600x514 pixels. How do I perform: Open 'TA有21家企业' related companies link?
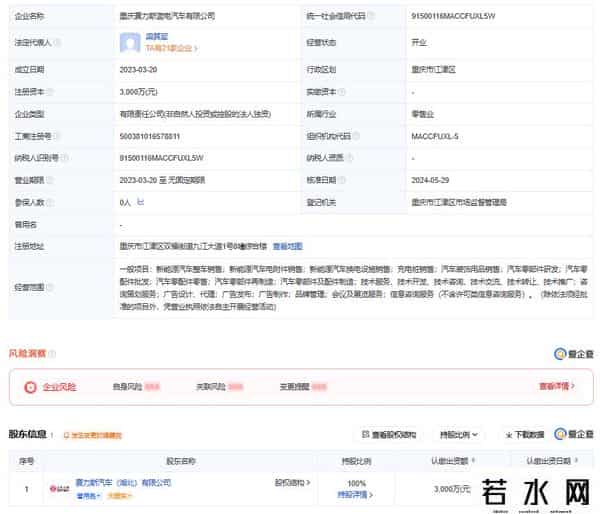coord(166,47)
